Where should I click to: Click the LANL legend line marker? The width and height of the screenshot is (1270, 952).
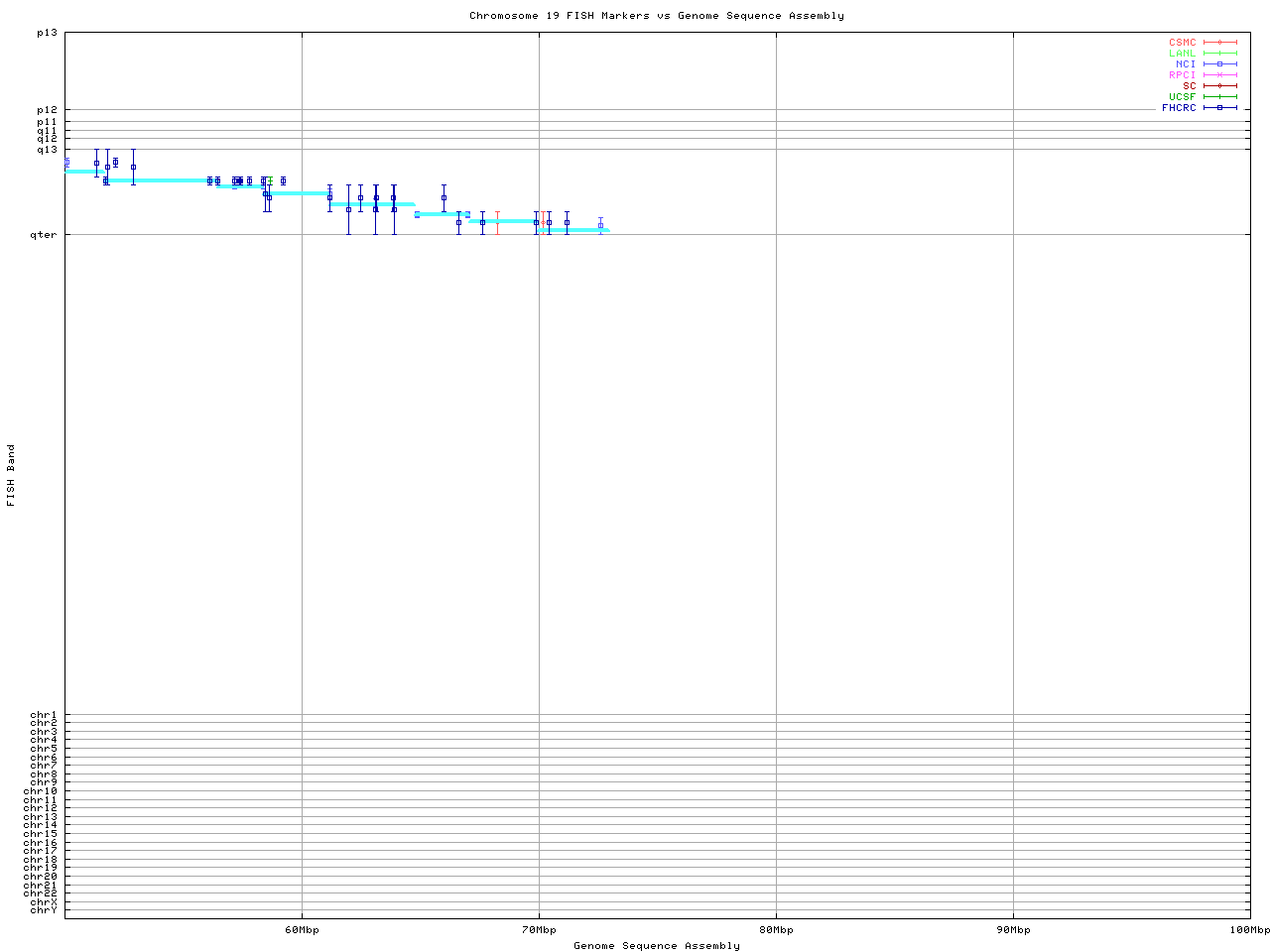1219,54
